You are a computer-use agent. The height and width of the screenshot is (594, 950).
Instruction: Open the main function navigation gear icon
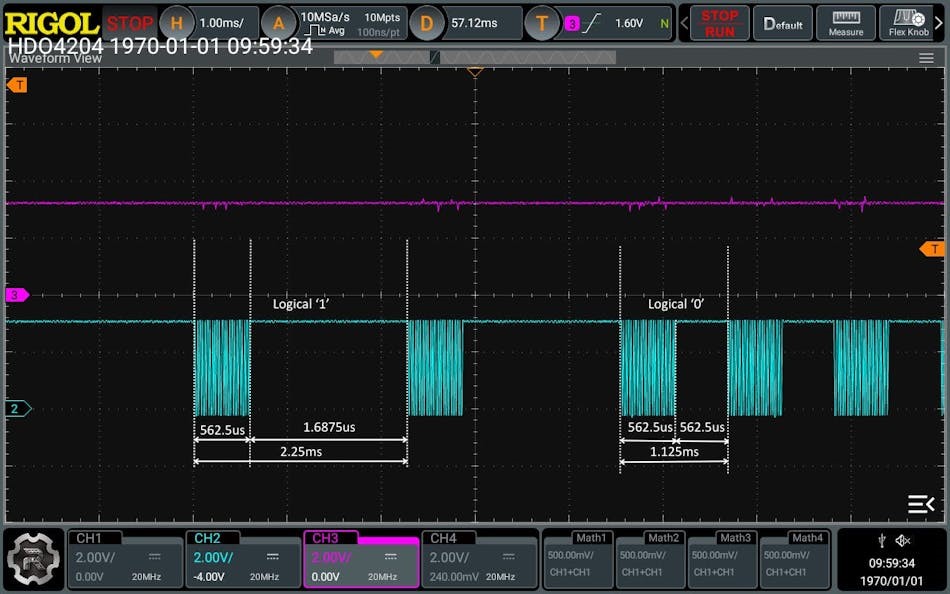34,559
